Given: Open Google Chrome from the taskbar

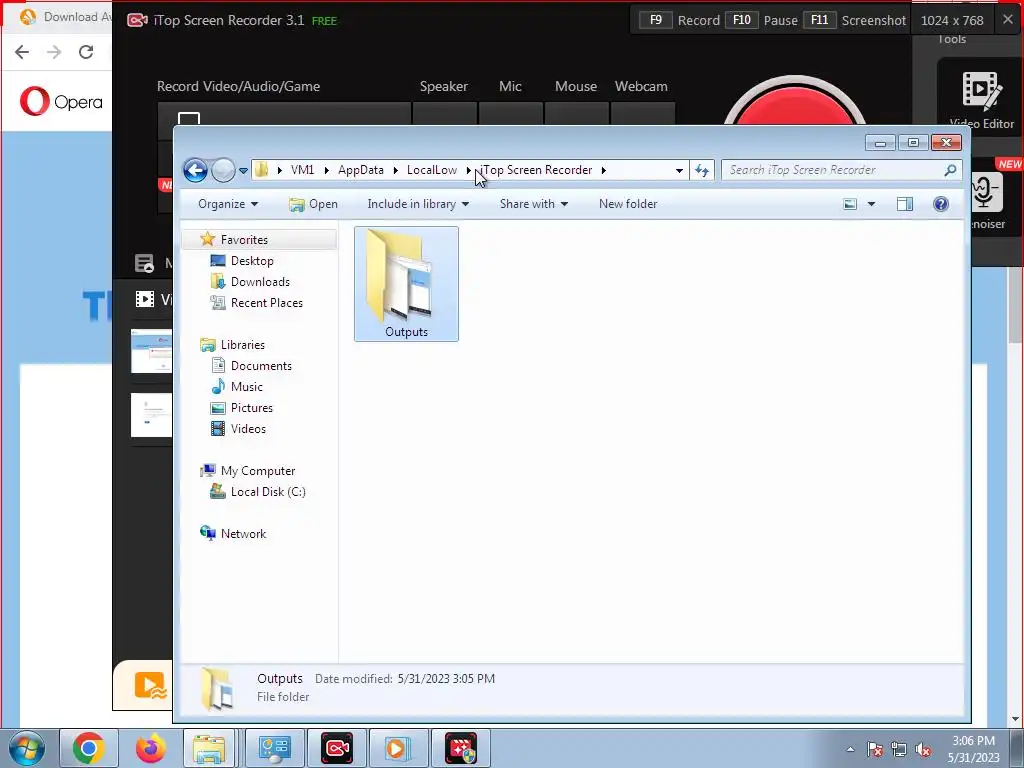Looking at the screenshot, I should coord(89,748).
